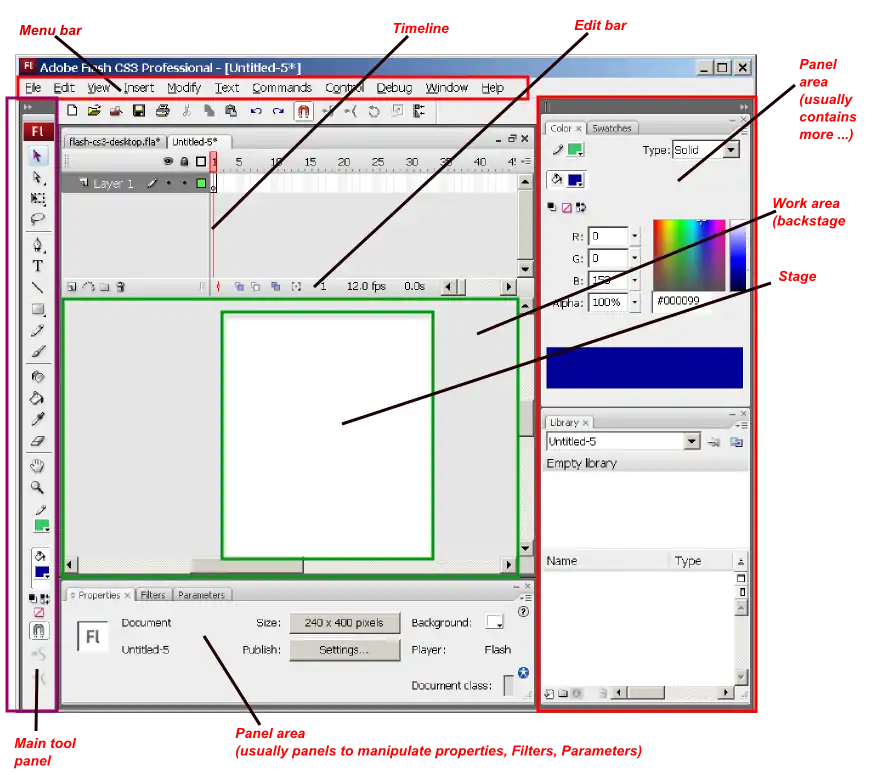The width and height of the screenshot is (872, 775).
Task: Switch to the Swatches tab
Action: [x=611, y=128]
